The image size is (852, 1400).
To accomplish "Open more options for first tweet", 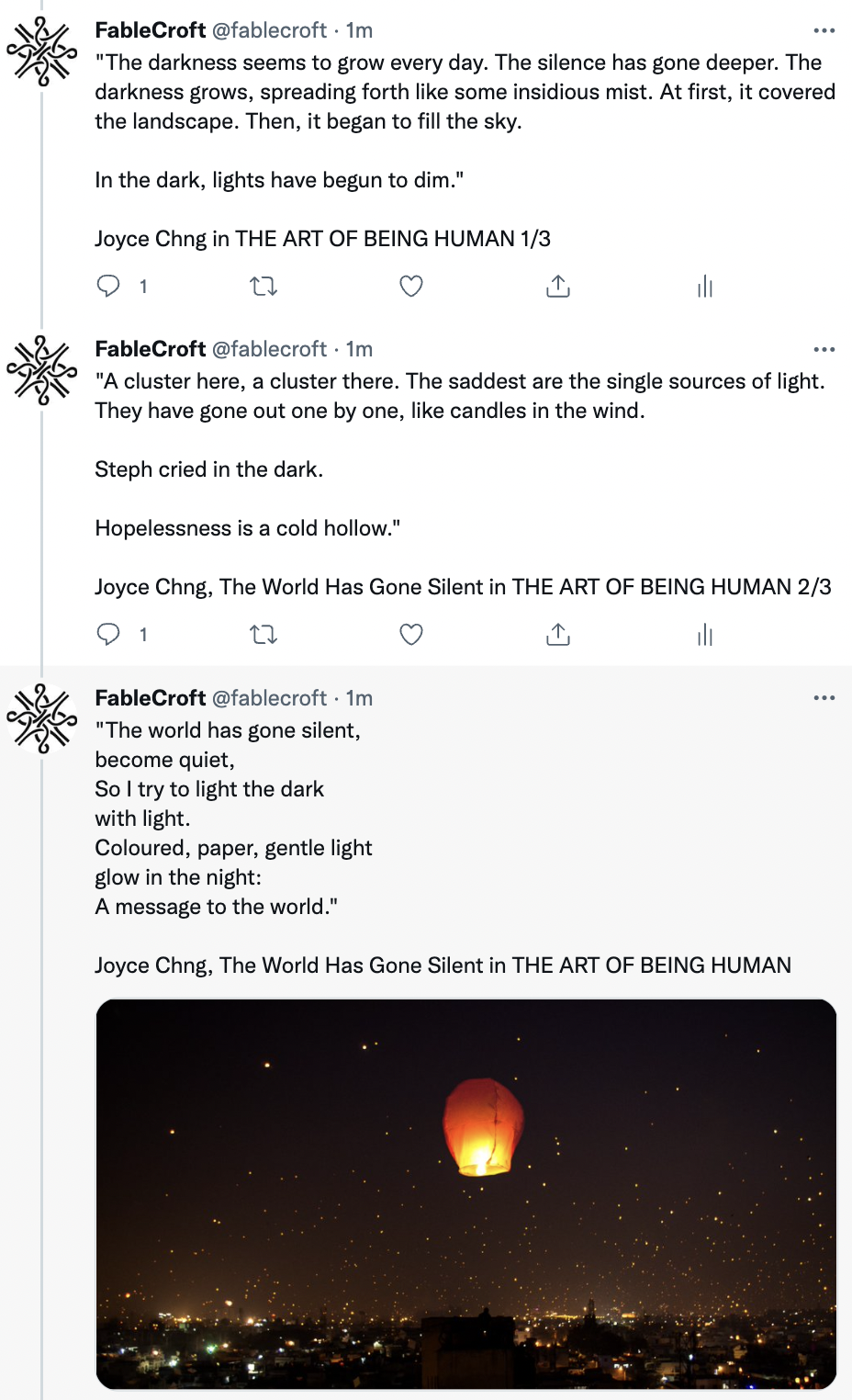I will point(824,31).
